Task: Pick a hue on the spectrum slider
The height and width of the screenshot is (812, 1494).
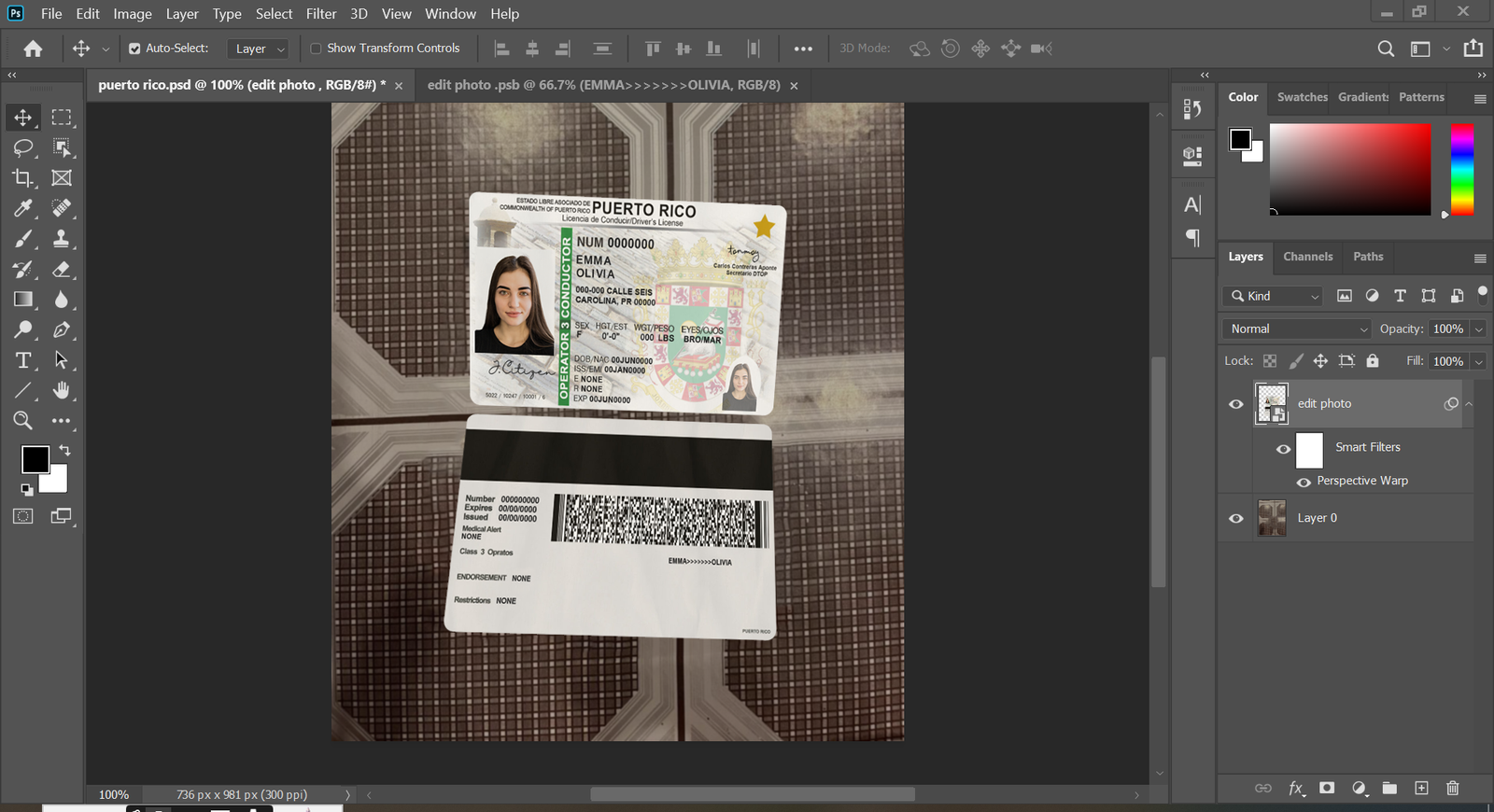Action: pos(1462,170)
